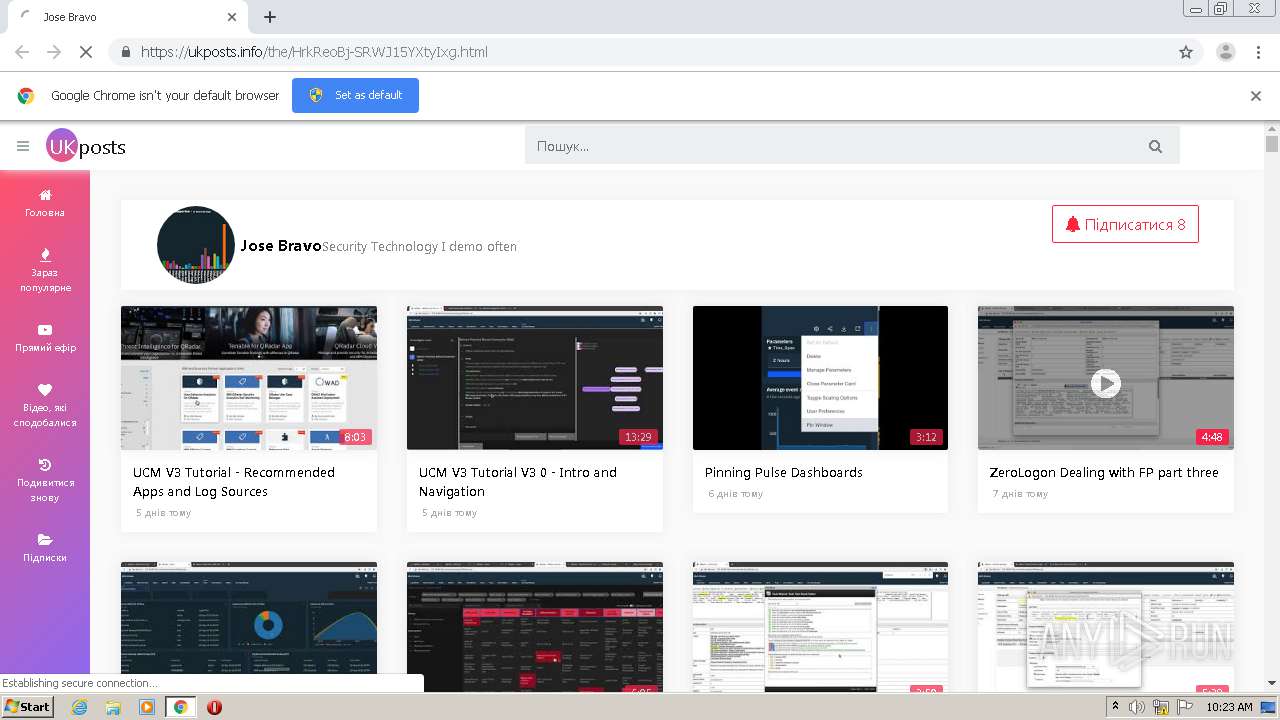Open the second-row red table video thumbnail
Image resolution: width=1280 pixels, height=720 pixels.
tap(535, 626)
